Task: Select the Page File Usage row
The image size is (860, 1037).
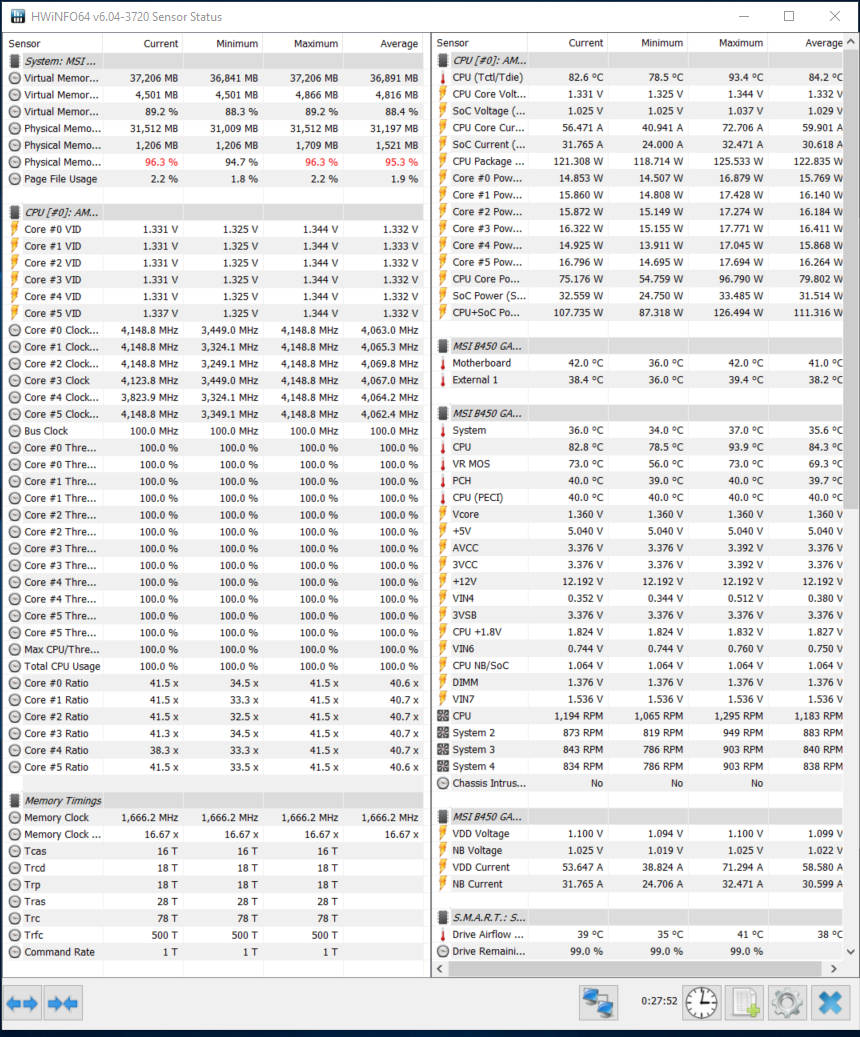Action: click(214, 179)
